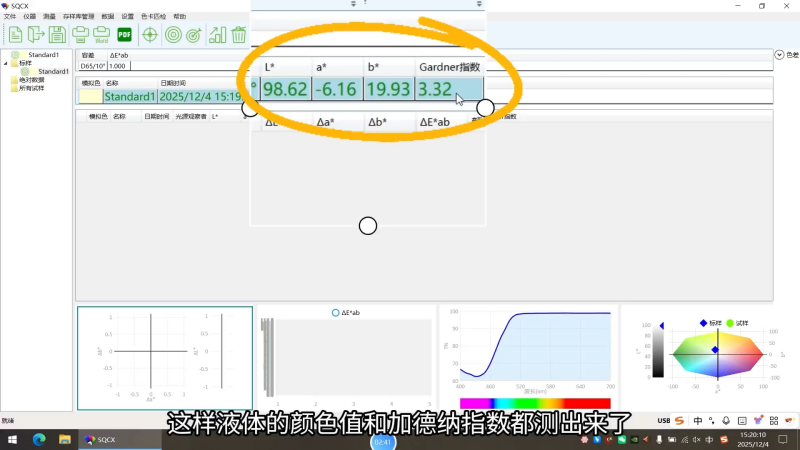Click the pale yellow simulated color swatch
This screenshot has width=800, height=450.
(x=90, y=96)
